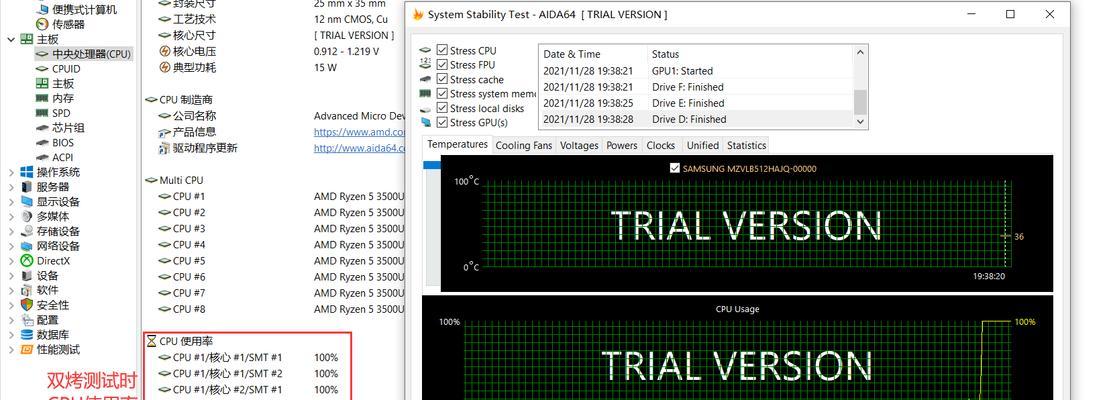Expand the 网络设备 tree node
1113x400 pixels.
click(11, 246)
